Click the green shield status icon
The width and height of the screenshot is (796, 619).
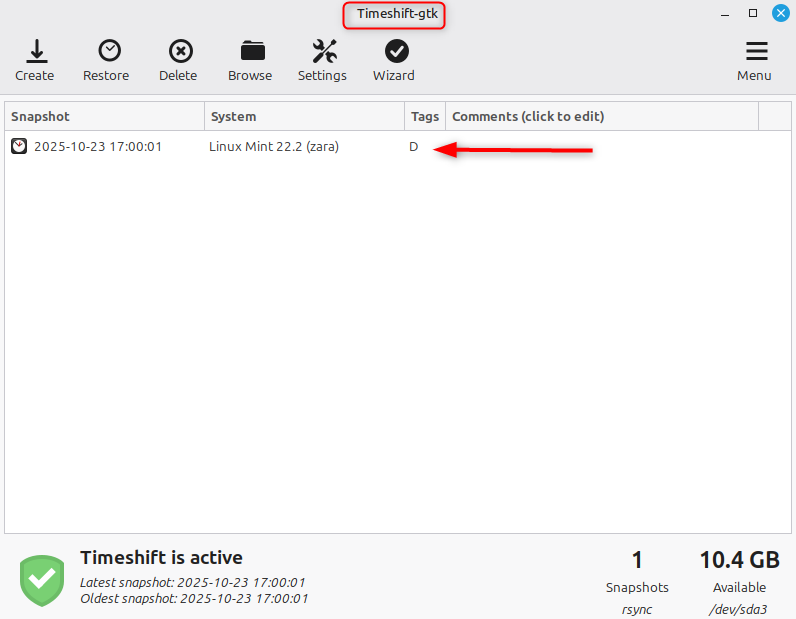[43, 579]
